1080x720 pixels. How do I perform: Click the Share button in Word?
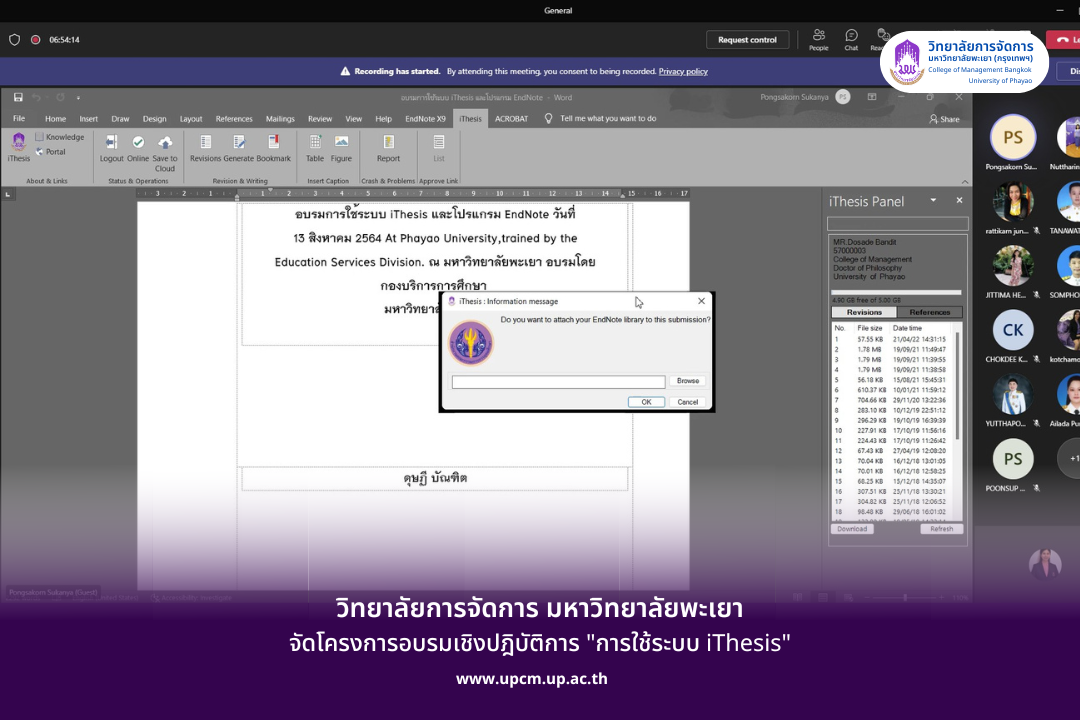coord(944,119)
